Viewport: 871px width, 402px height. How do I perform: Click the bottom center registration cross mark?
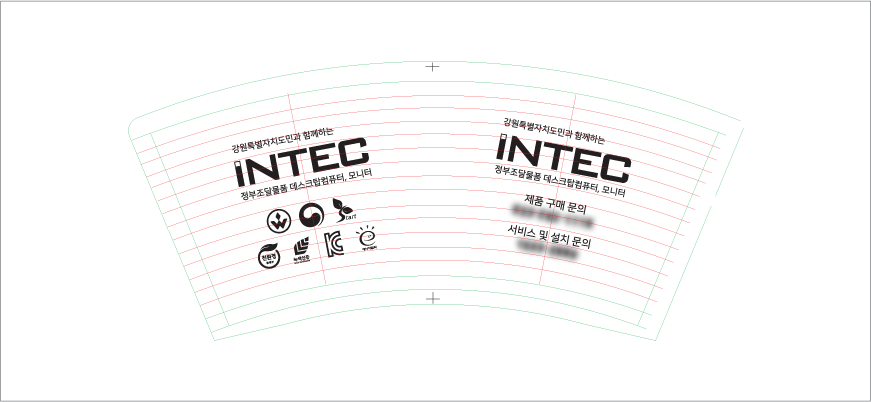click(433, 298)
